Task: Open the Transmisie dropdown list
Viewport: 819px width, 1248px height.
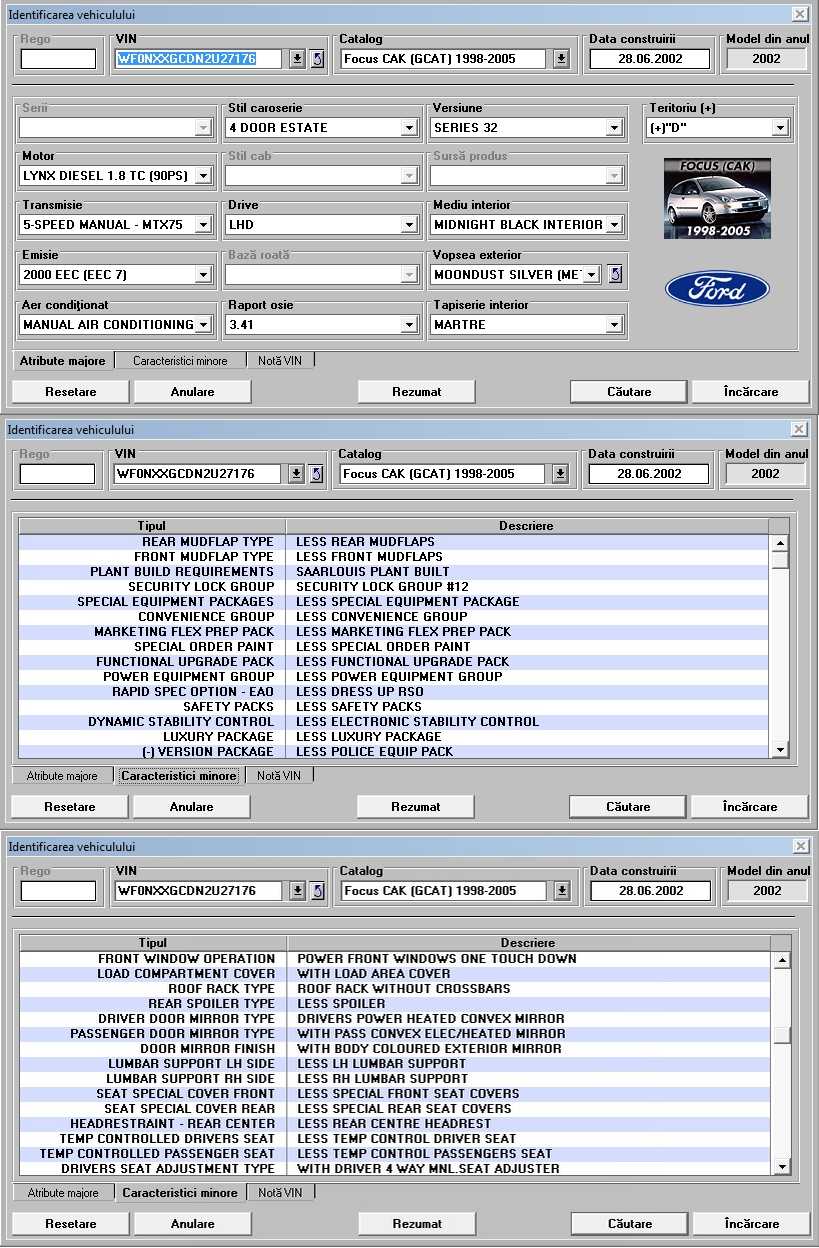Action: pyautogui.click(x=203, y=225)
